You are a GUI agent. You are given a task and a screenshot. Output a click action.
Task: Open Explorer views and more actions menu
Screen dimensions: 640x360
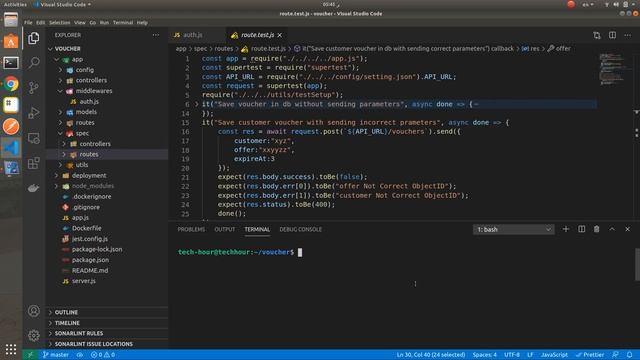pos(156,35)
